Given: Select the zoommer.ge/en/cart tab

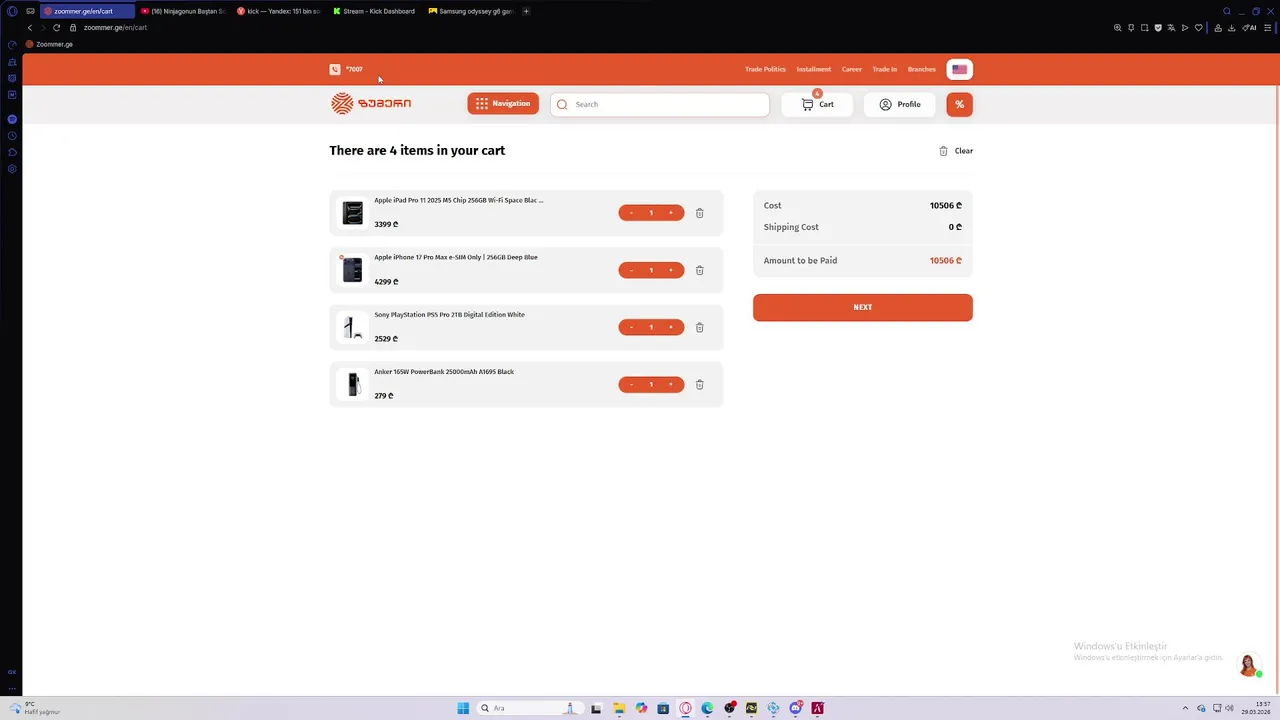Looking at the screenshot, I should pos(87,11).
